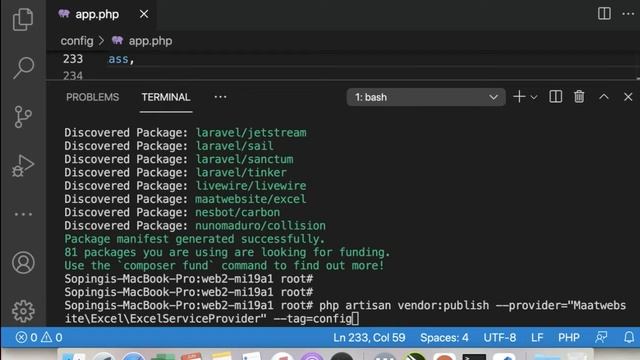Change file encoding UTF-8

coord(500,338)
